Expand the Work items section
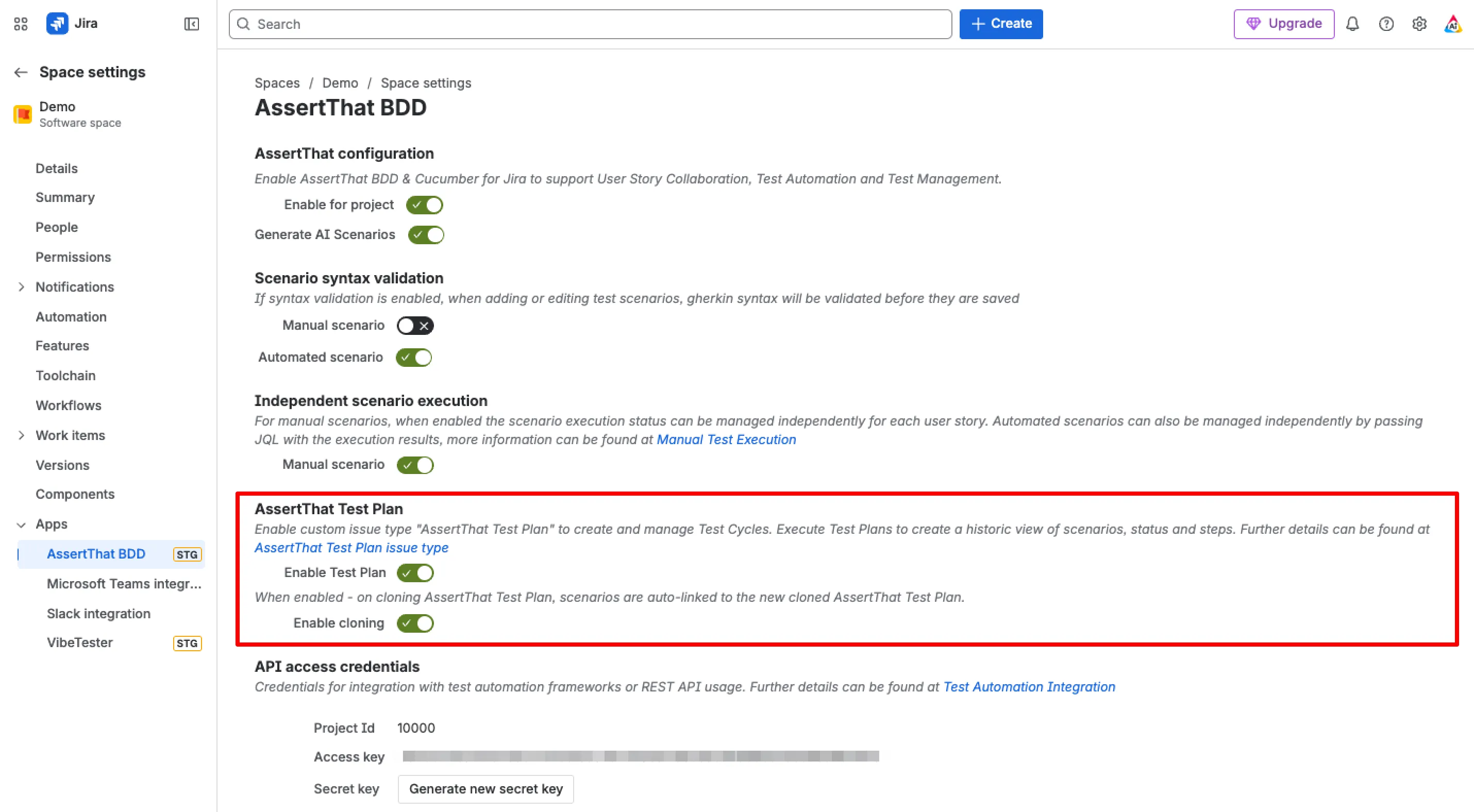 pyautogui.click(x=21, y=436)
